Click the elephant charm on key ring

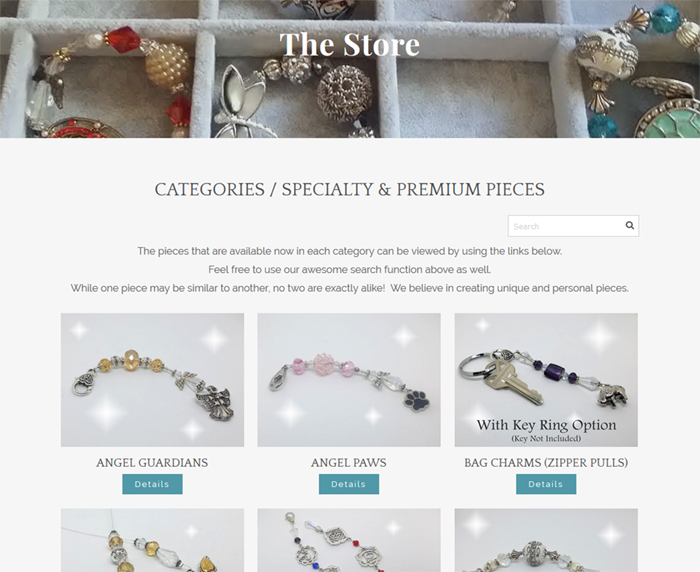coord(613,395)
